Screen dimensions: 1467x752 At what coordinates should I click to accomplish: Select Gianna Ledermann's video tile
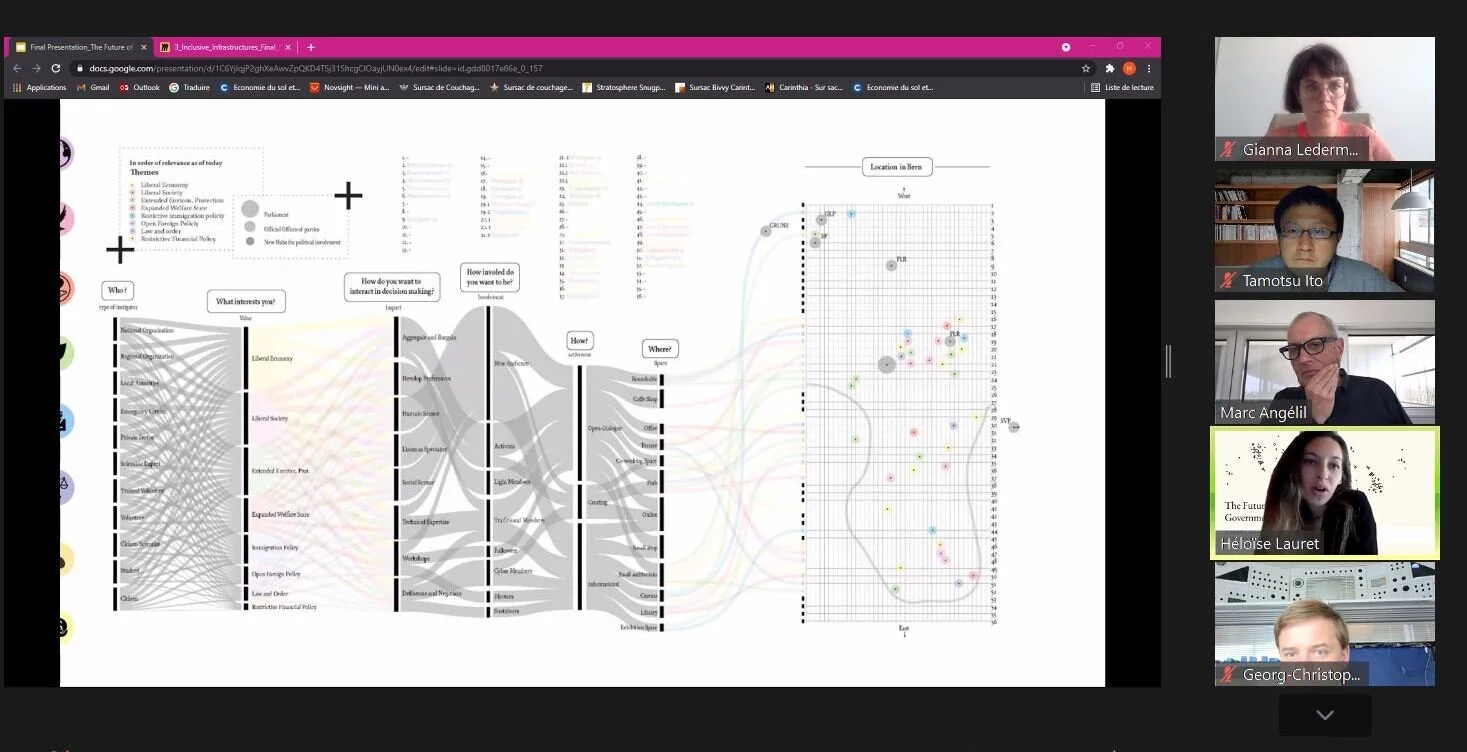pyautogui.click(x=1325, y=99)
